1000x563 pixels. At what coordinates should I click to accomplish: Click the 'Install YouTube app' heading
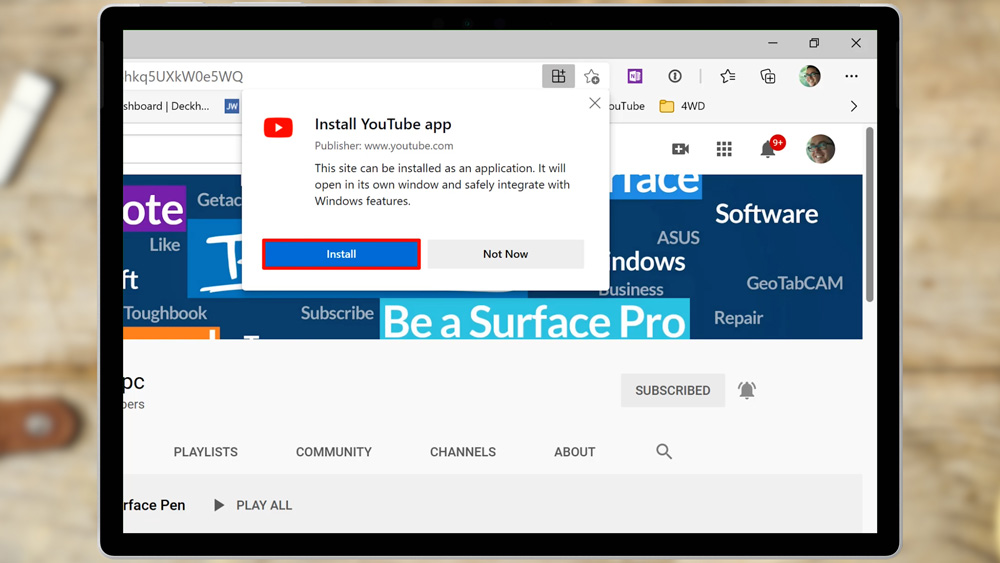click(x=383, y=124)
